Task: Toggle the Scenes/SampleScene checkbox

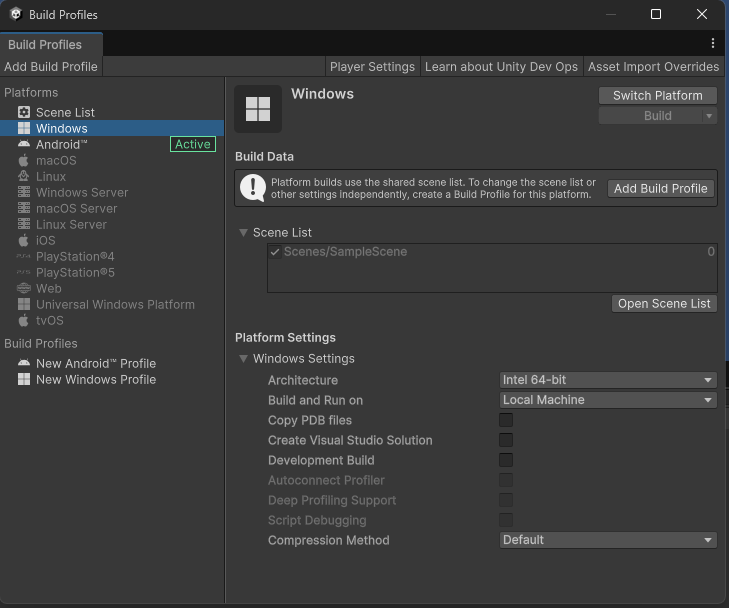Action: 275,252
